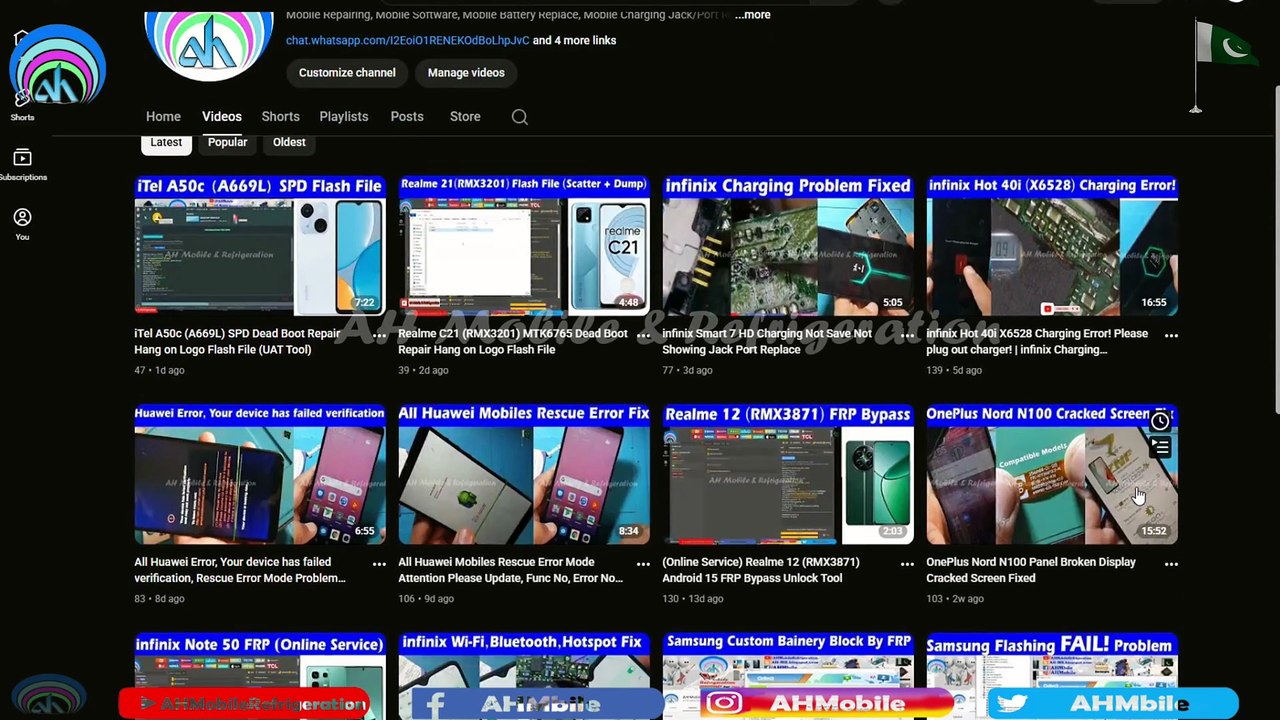Add OnePlus Nord video to Watch later
Viewport: 1280px width, 720px height.
pyautogui.click(x=1160, y=421)
